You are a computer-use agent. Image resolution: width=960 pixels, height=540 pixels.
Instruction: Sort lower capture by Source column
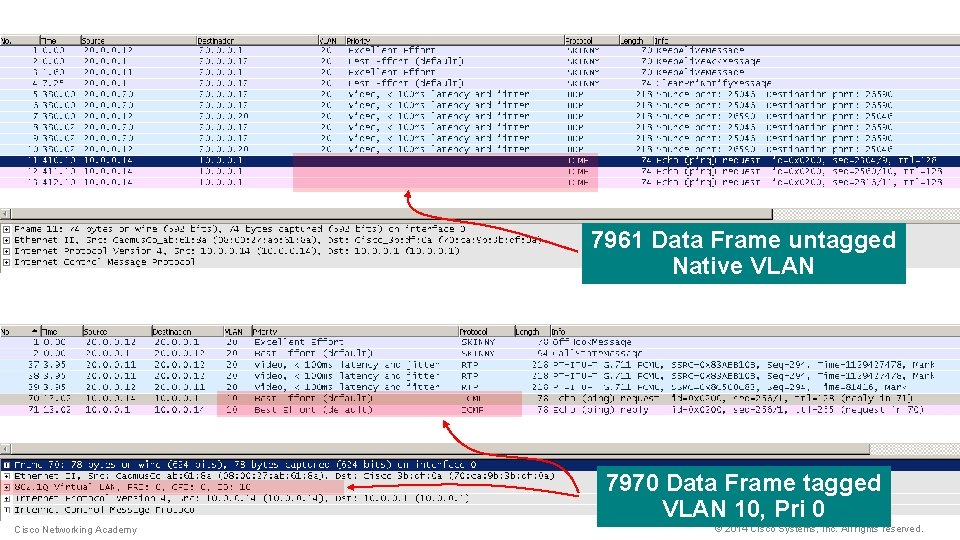(117, 331)
